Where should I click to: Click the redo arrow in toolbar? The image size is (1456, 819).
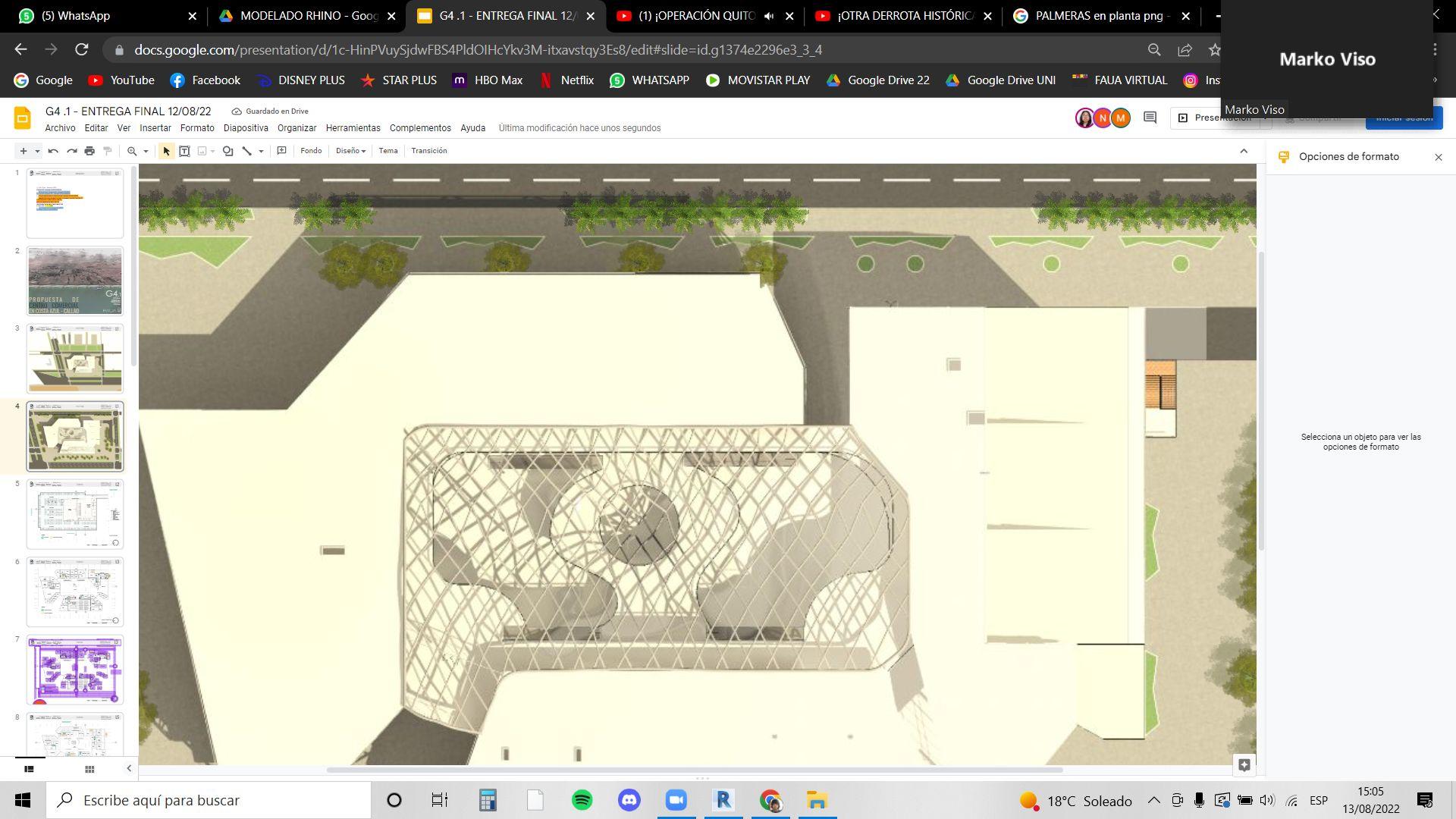[x=71, y=151]
